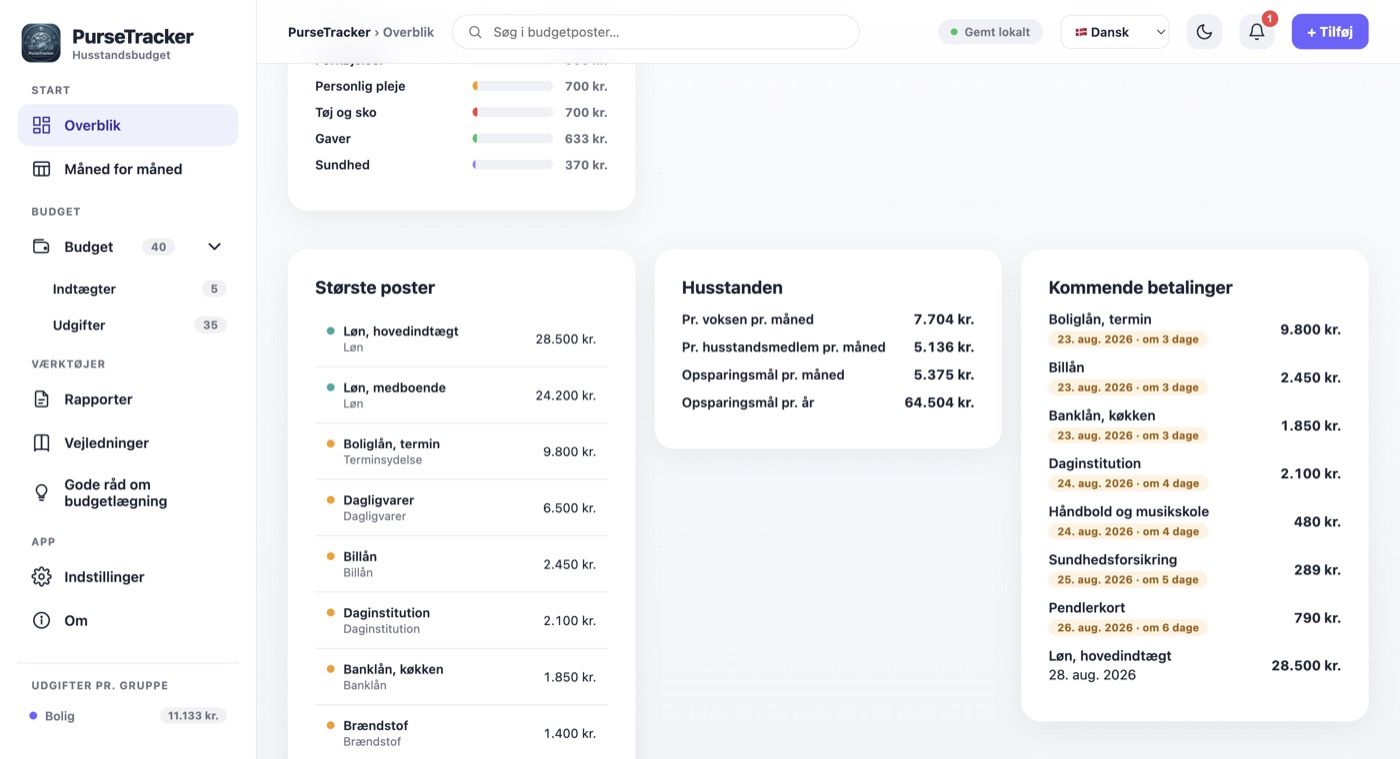This screenshot has height=759, width=1400.
Task: Select Løn, hovedindtægt in Kommende betalinger
Action: click(x=1194, y=665)
